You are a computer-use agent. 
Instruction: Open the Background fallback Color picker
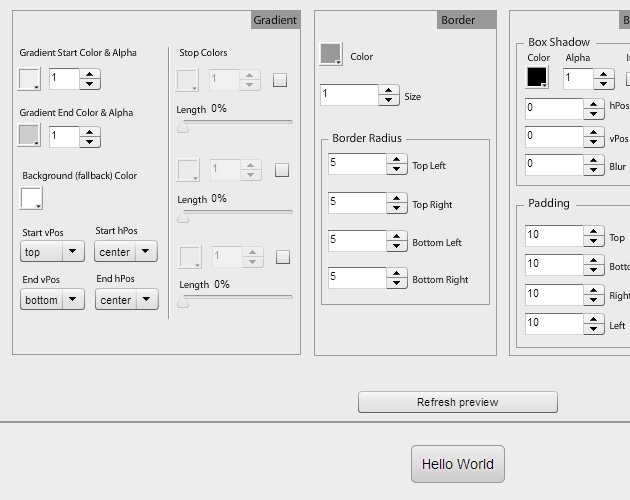click(x=31, y=198)
